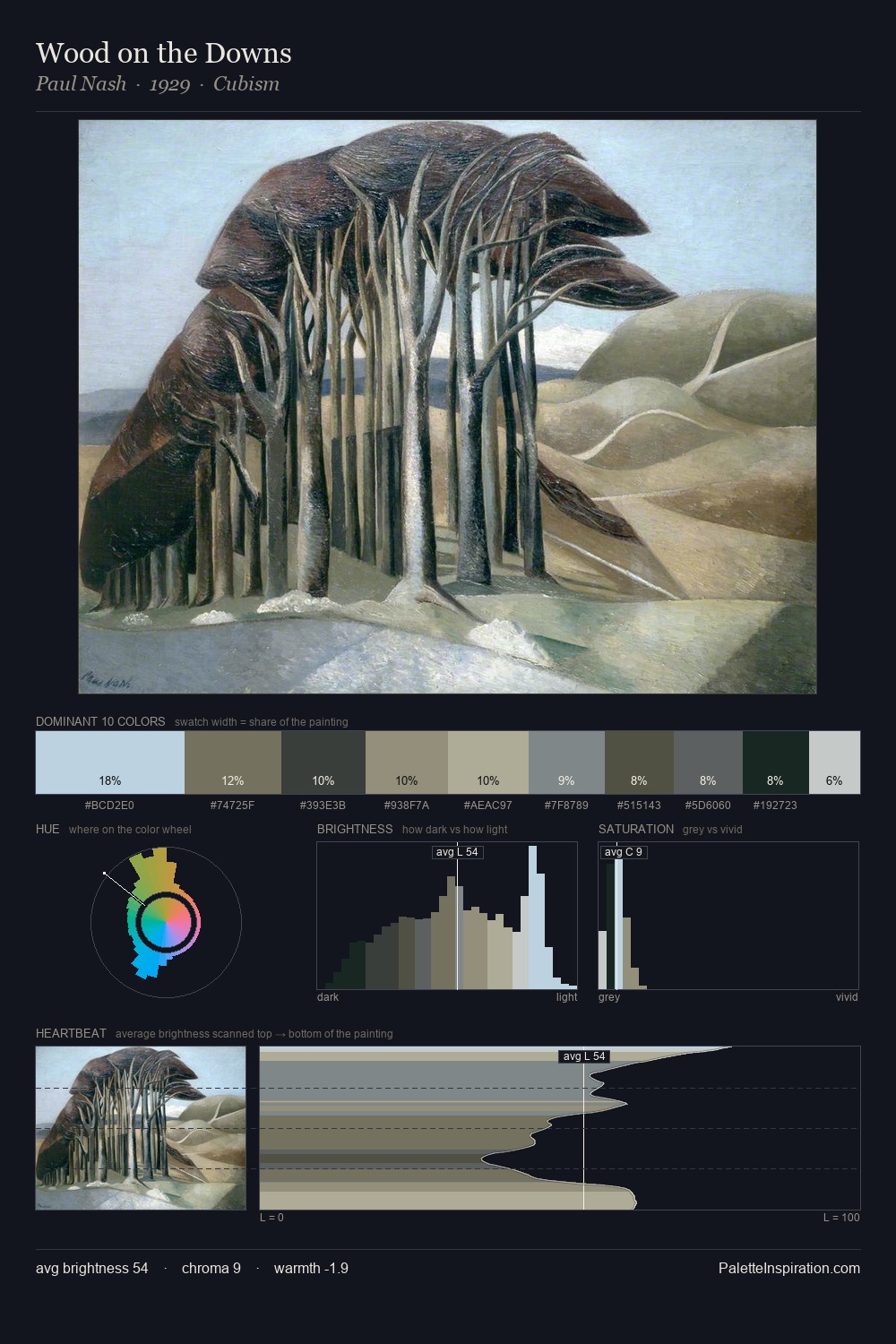896x1344 pixels.
Task: Click the 'chroma 9' footer stat
Action: click(x=211, y=1268)
